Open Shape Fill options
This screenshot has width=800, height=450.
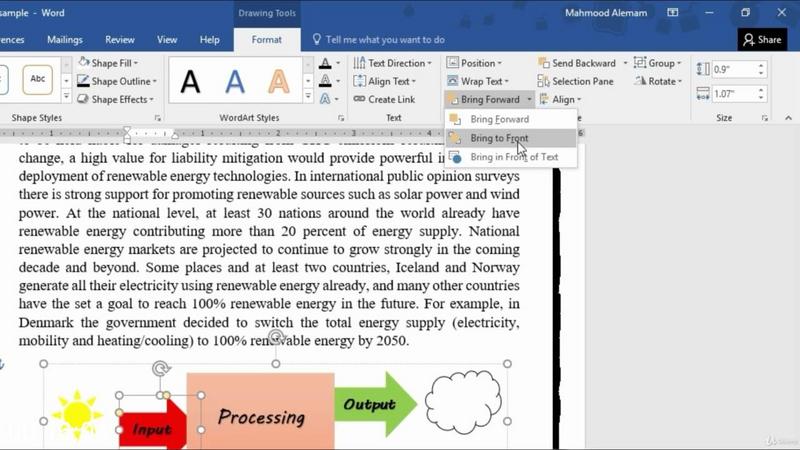(108, 63)
